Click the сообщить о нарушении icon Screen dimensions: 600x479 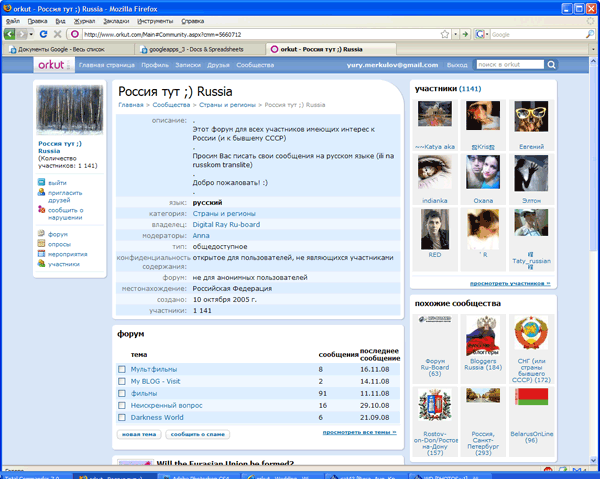(41, 209)
